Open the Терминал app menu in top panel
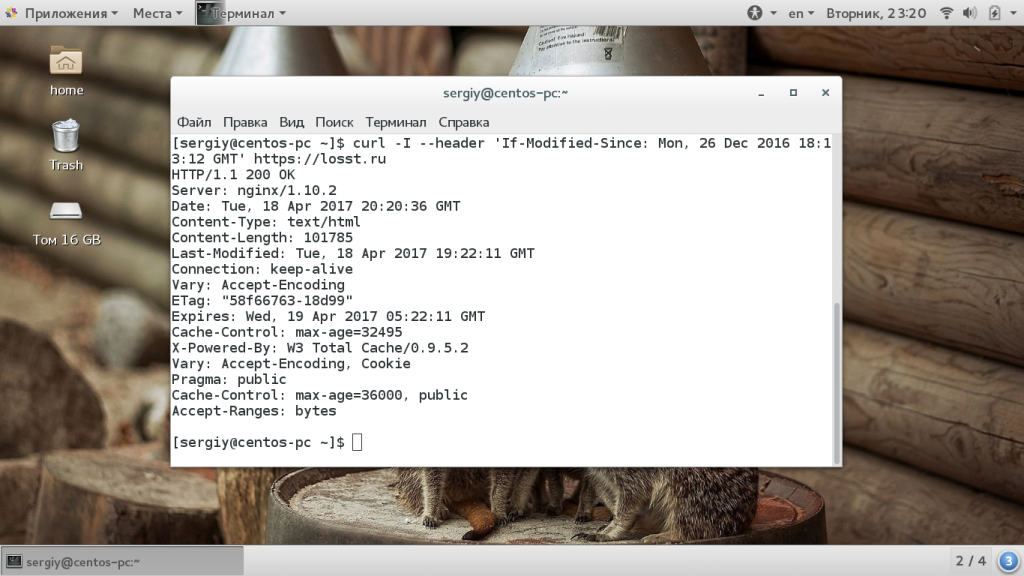 click(x=242, y=13)
